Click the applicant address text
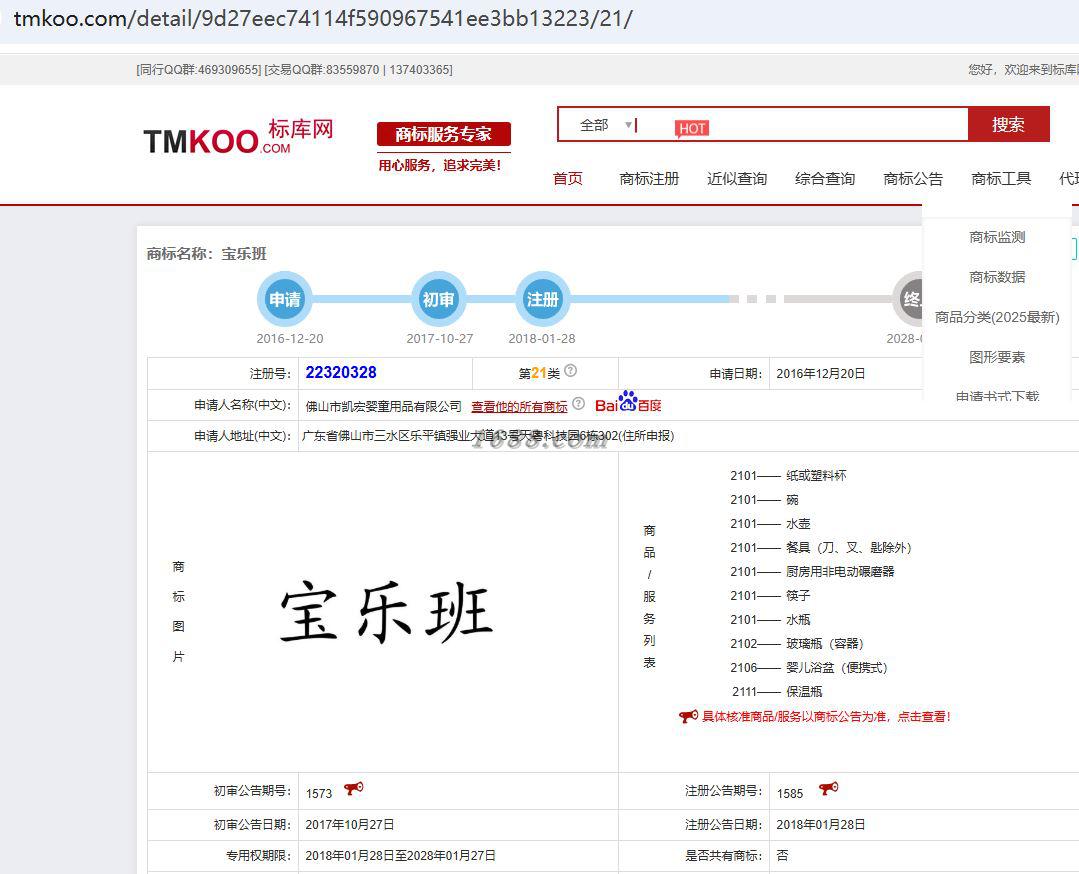The image size is (1079, 874). pyautogui.click(x=488, y=436)
